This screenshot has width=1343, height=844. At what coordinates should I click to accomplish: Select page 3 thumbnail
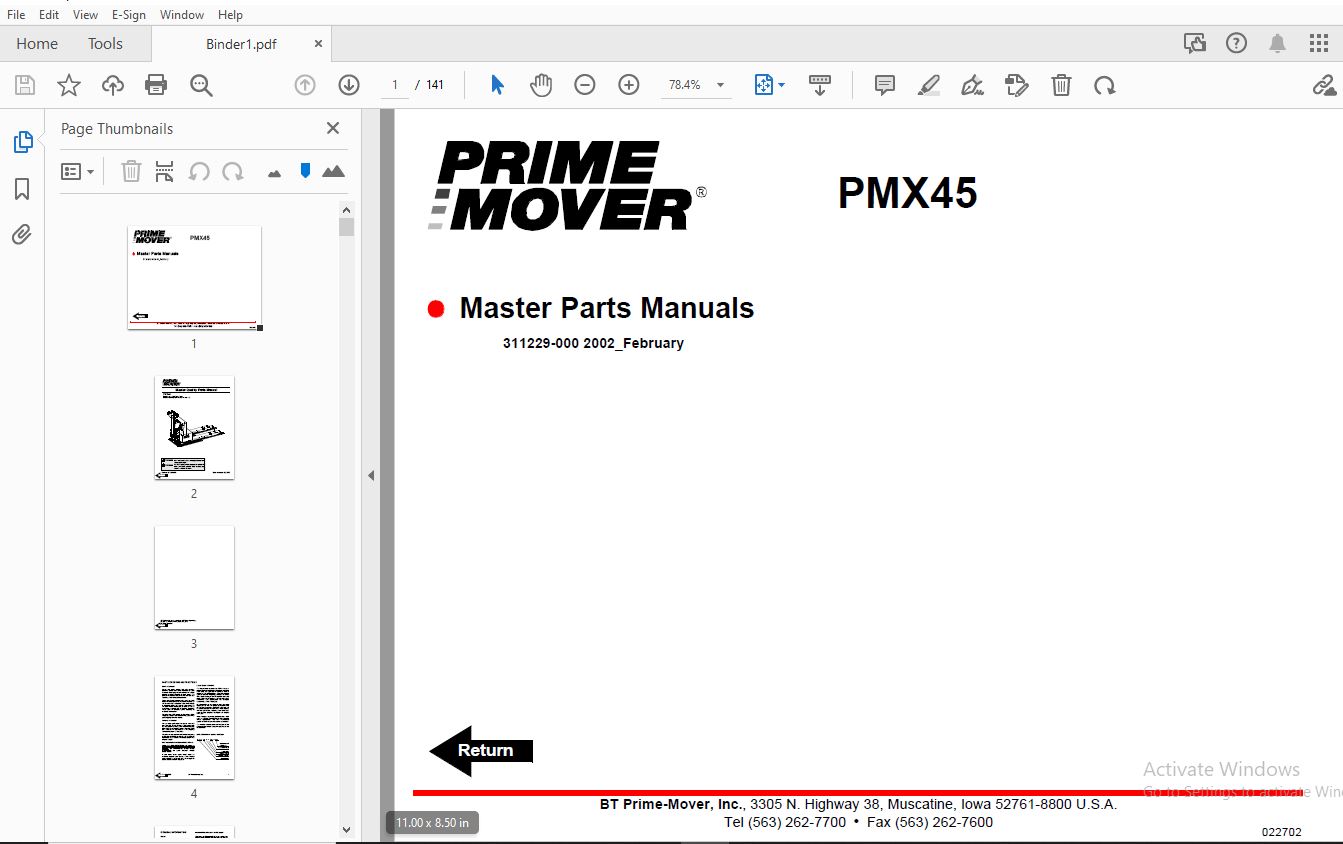(194, 578)
